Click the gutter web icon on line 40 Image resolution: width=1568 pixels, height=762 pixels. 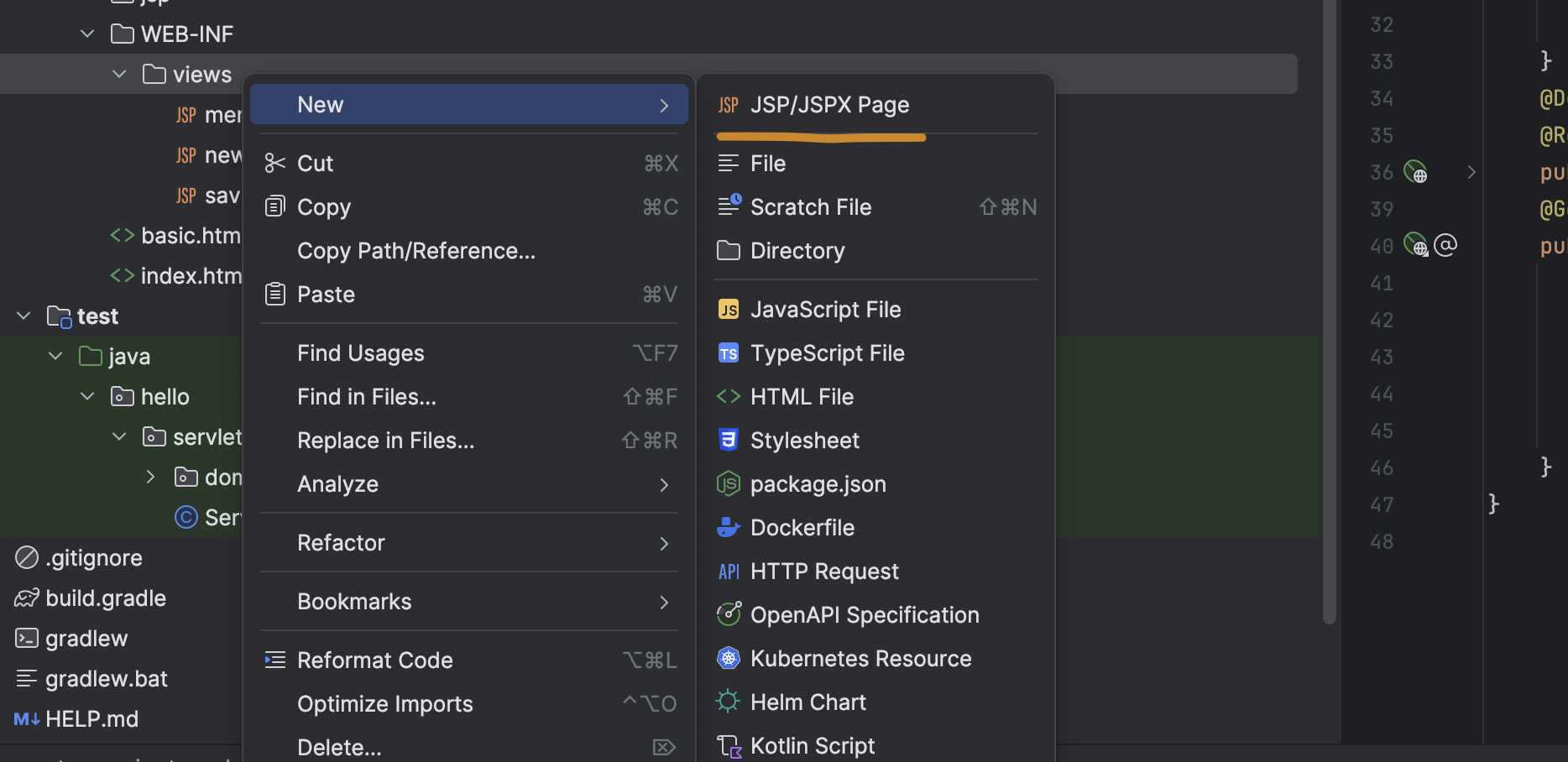(x=1416, y=245)
